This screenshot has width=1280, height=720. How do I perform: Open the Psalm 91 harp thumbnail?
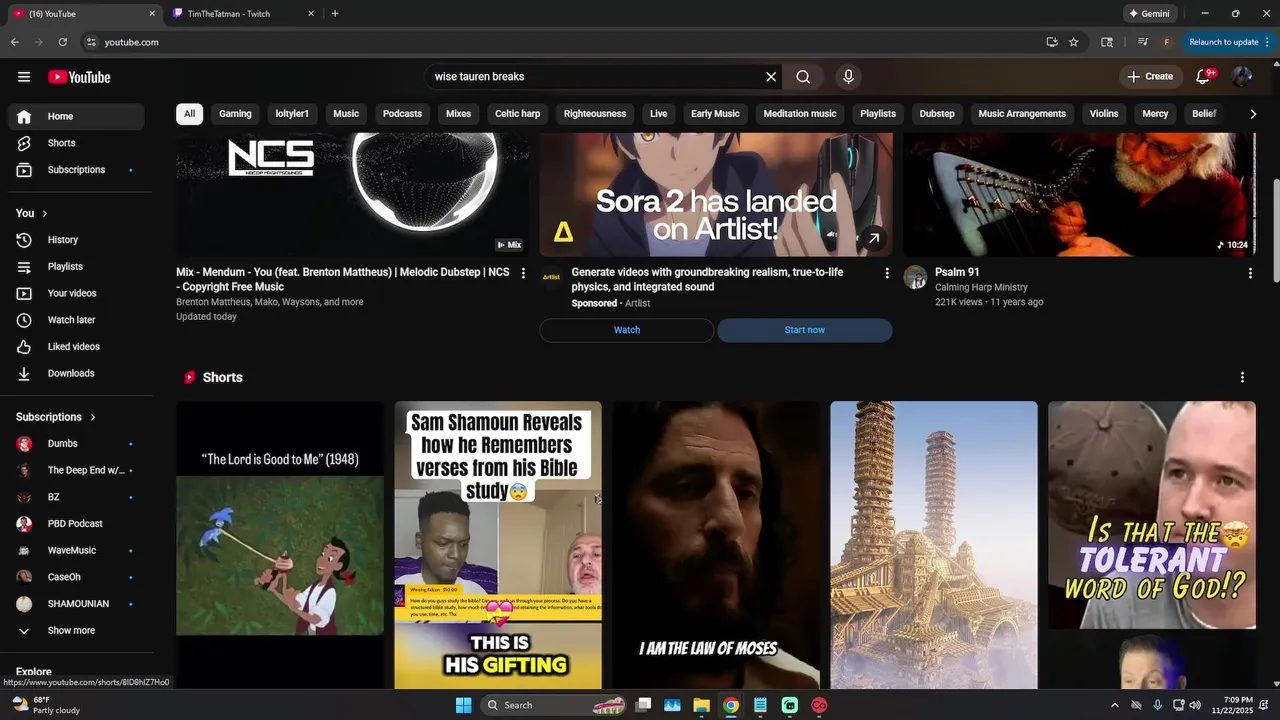[x=1080, y=195]
